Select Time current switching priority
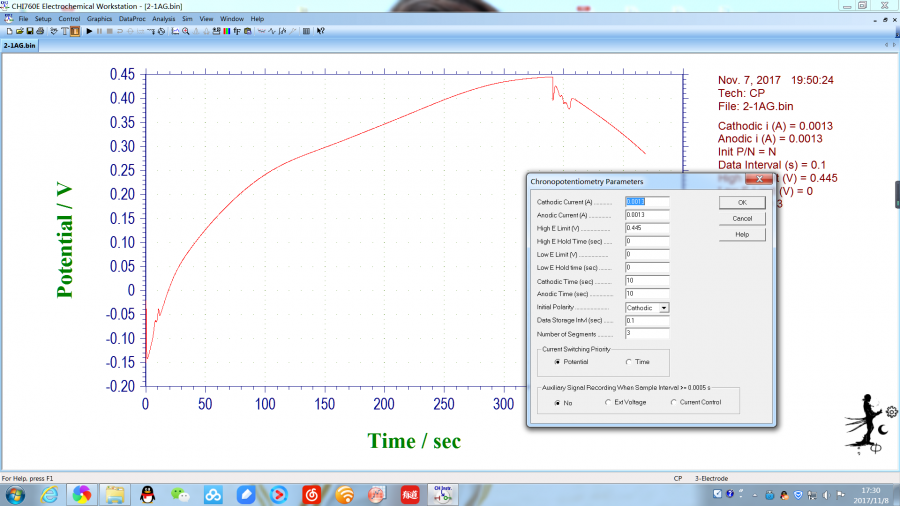 pos(638,362)
